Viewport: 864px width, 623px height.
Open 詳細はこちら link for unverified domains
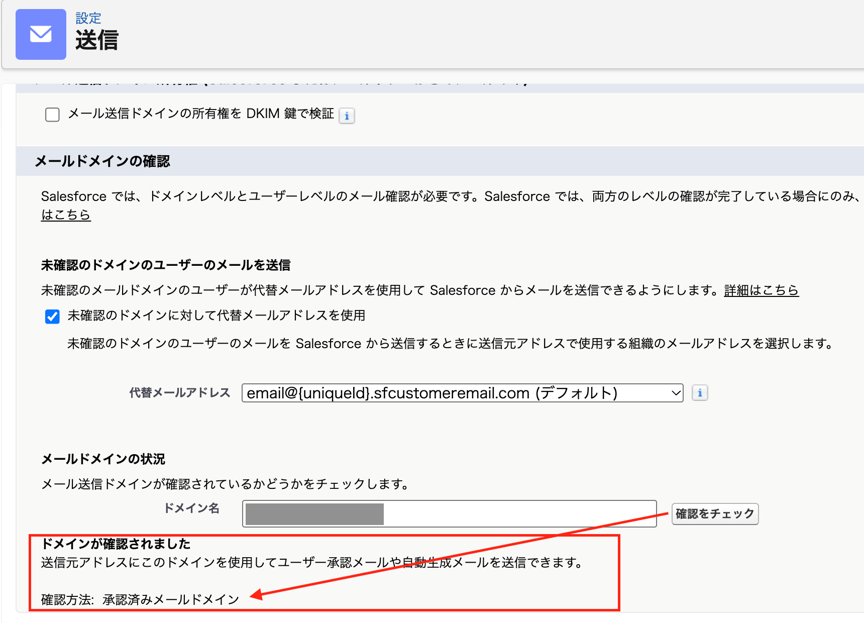pos(761,290)
